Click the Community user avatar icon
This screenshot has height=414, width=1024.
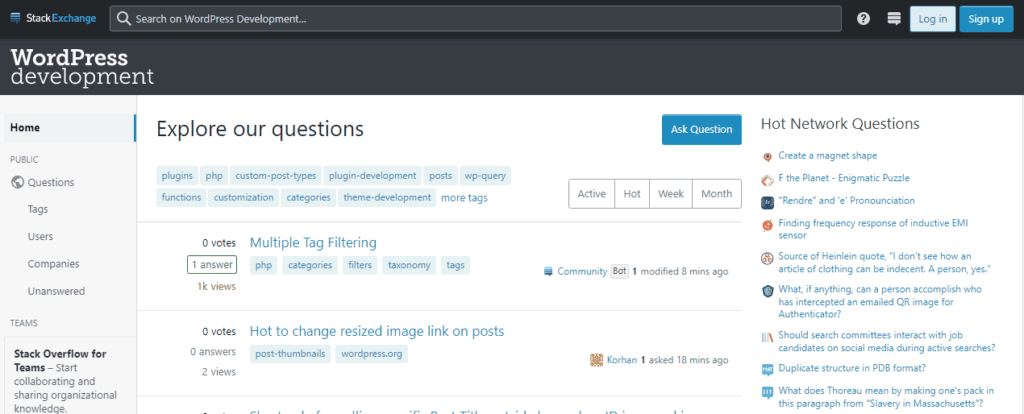tap(548, 272)
